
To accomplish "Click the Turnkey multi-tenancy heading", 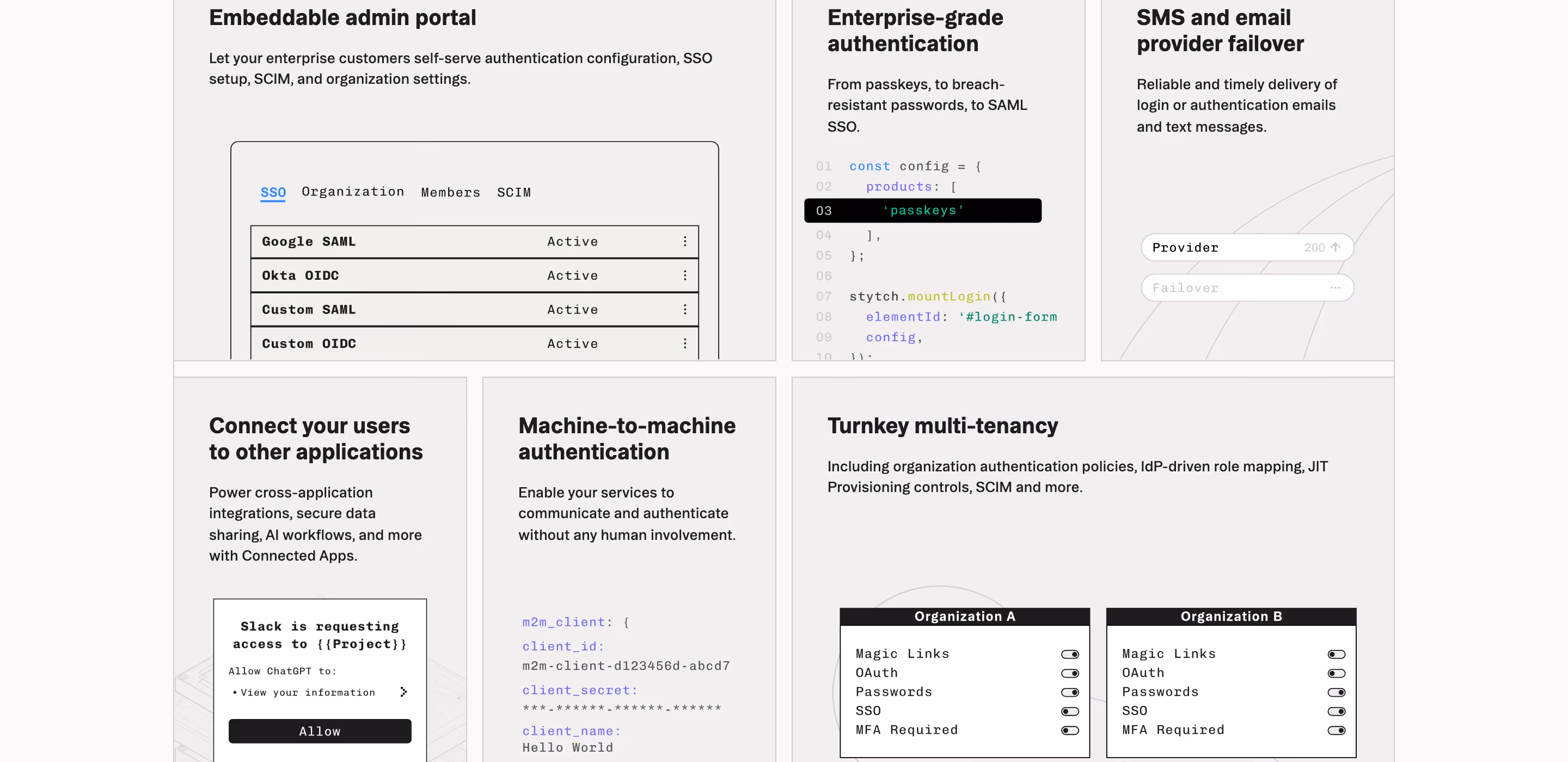I will pyautogui.click(x=942, y=426).
